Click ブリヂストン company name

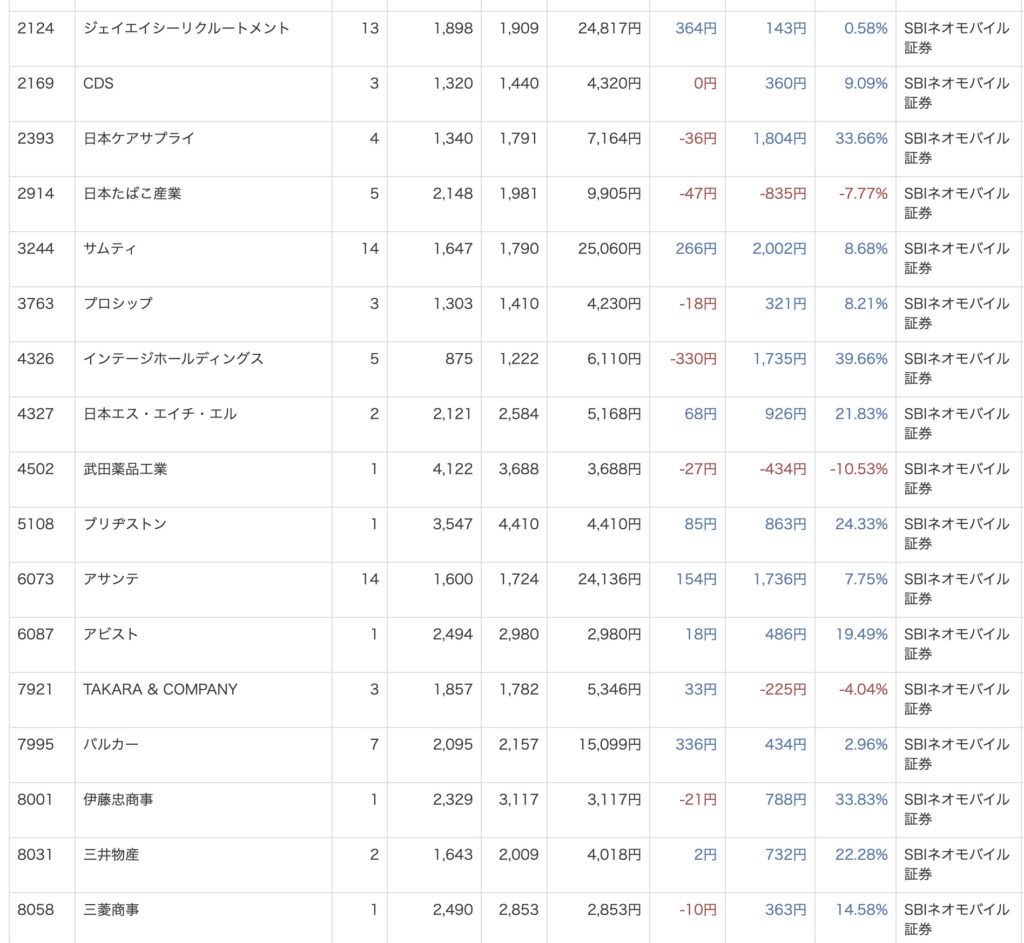125,524
